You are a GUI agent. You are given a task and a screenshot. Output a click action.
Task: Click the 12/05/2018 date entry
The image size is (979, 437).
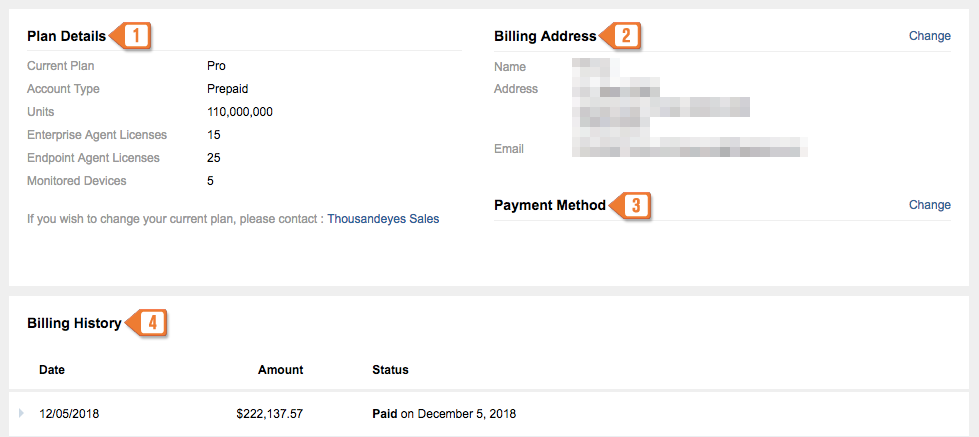pyautogui.click(x=69, y=413)
